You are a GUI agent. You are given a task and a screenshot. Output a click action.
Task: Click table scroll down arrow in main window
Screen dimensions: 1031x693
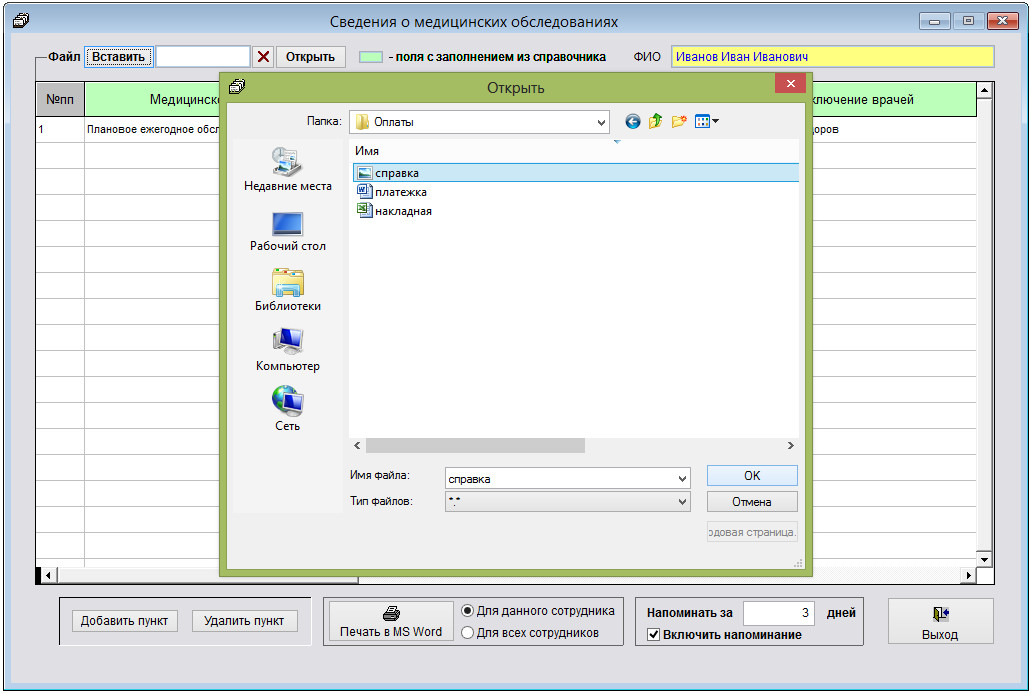tap(984, 560)
